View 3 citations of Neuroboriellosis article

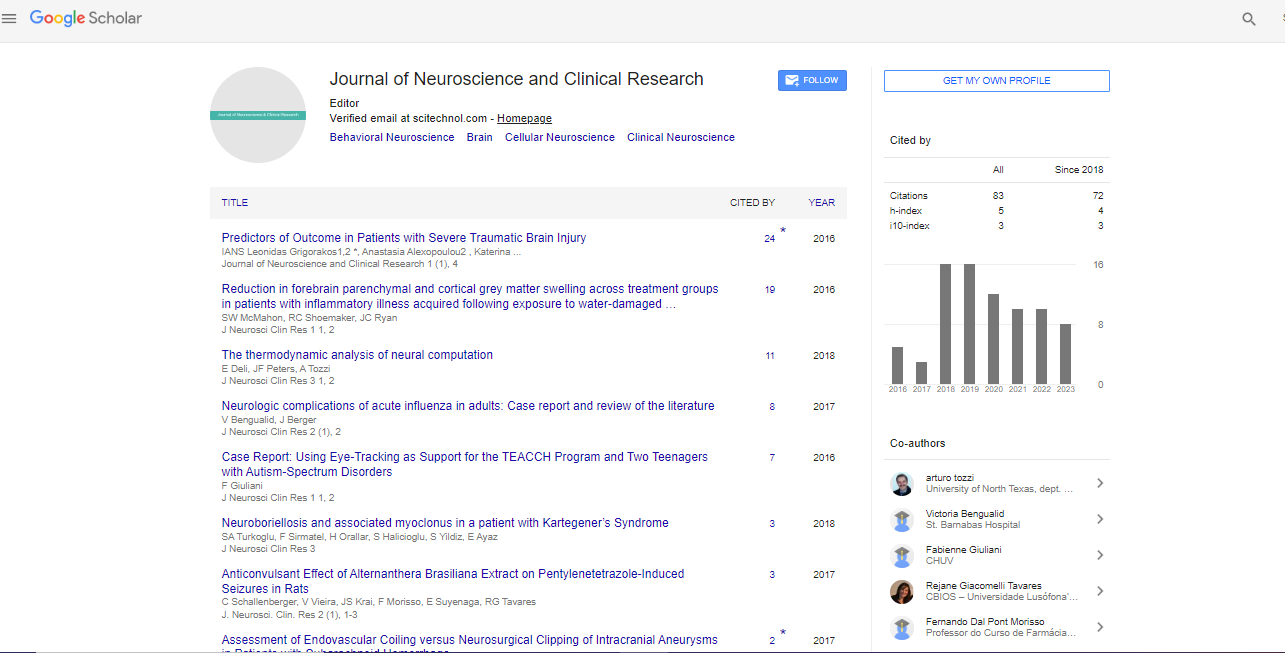772,524
